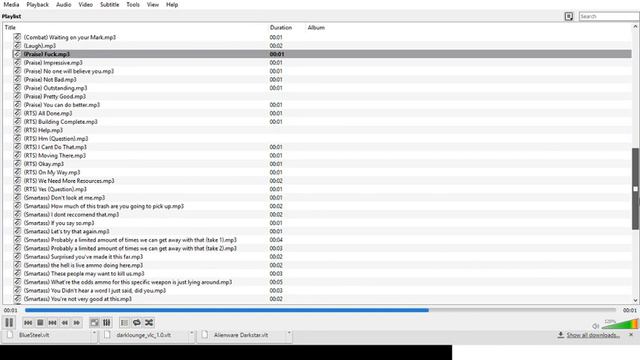Click the playlist vertical scrollbar thumb
This screenshot has width=640, height=360.
point(636,189)
